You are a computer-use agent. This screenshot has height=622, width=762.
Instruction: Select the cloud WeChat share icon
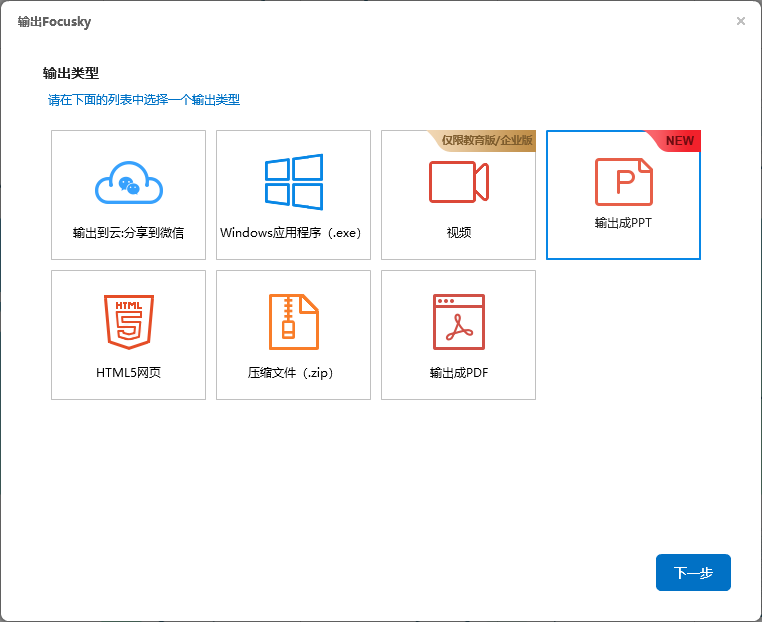point(128,183)
